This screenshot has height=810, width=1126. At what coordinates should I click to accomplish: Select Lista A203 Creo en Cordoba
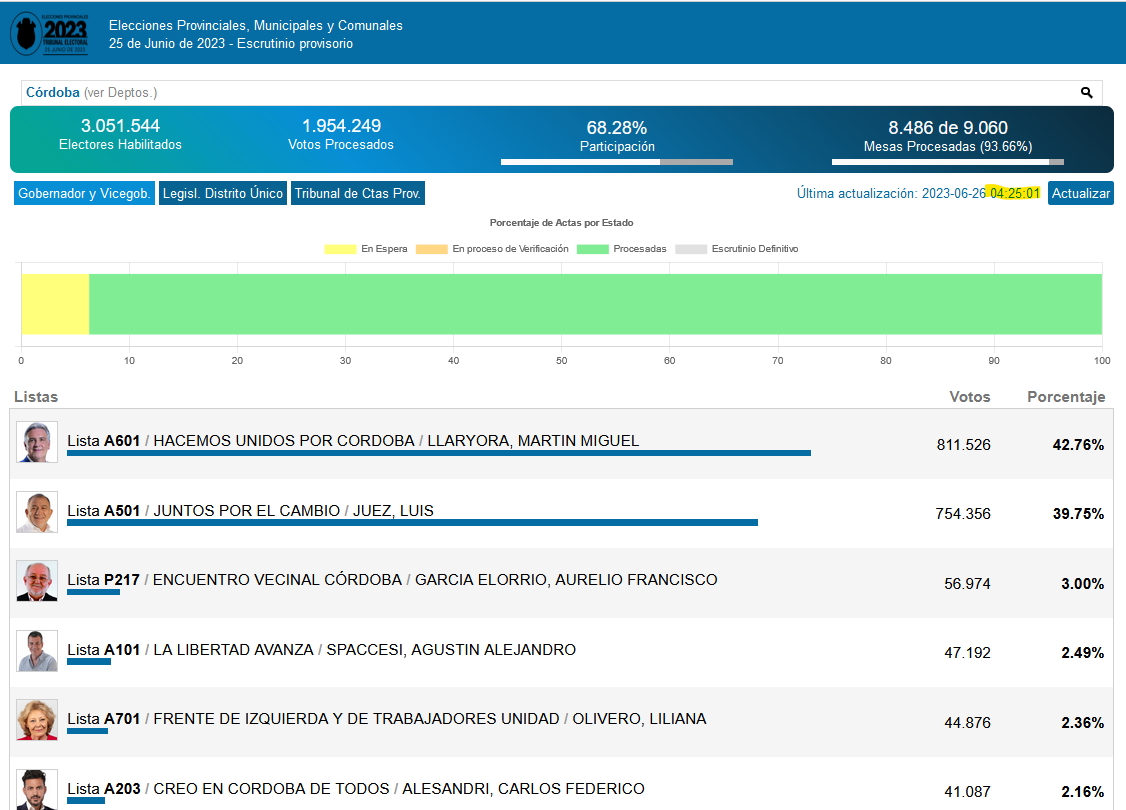(x=356, y=788)
